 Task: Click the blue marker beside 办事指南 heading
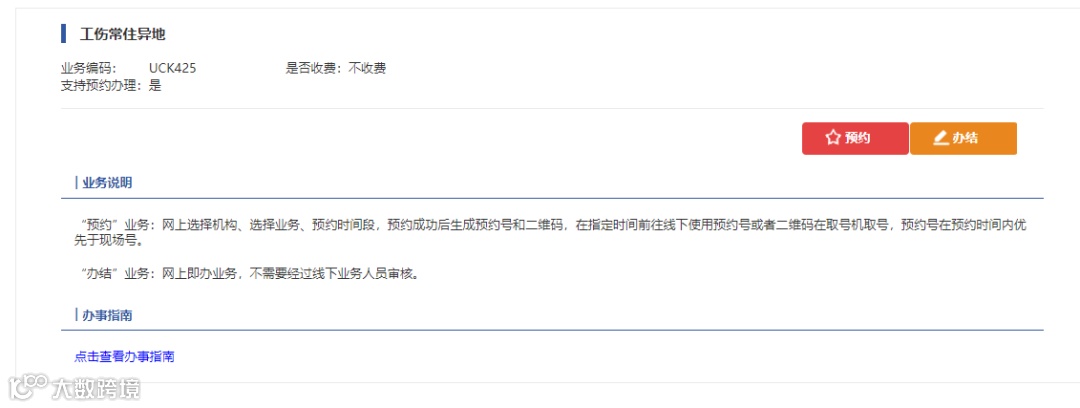point(76,315)
